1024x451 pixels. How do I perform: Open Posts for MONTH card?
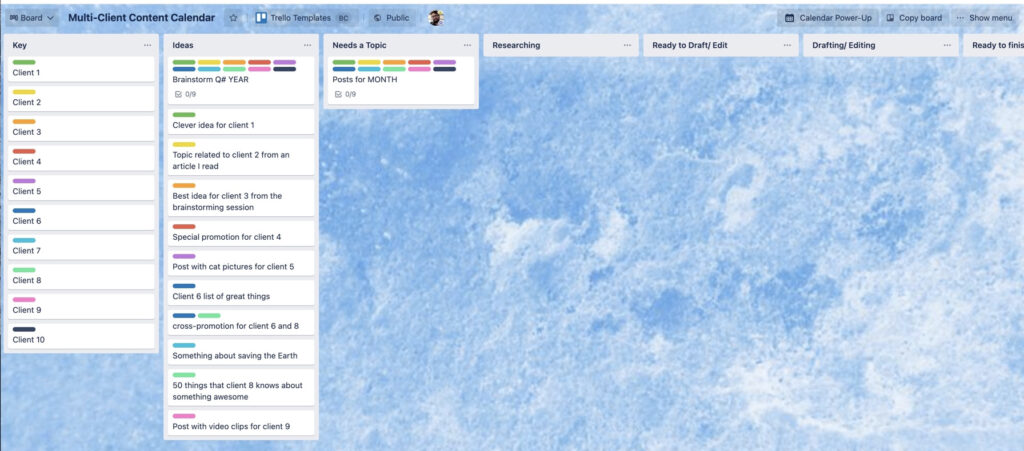coord(401,80)
